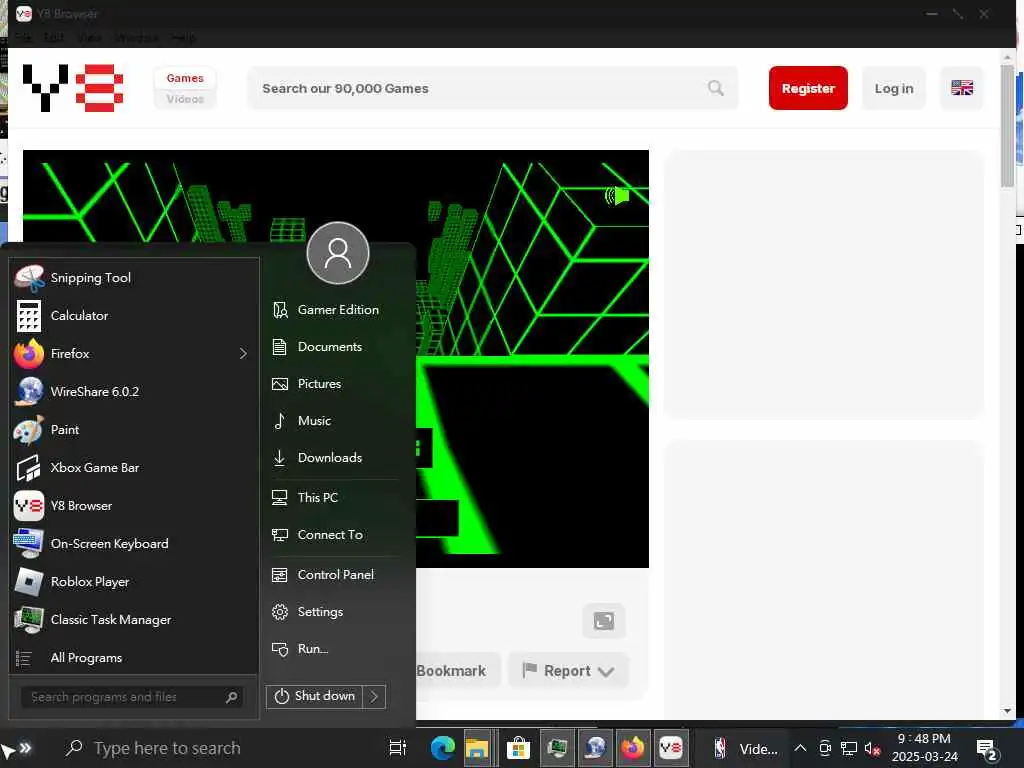Open Pictures folder

coord(336,384)
